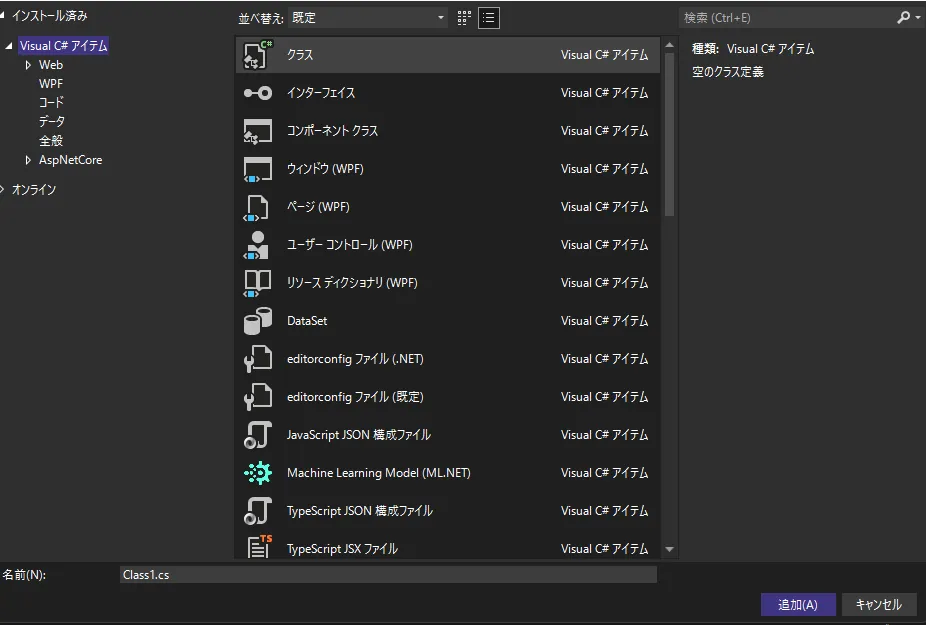Select the ページ (WPF) template icon
This screenshot has width=926, height=625.
point(256,207)
